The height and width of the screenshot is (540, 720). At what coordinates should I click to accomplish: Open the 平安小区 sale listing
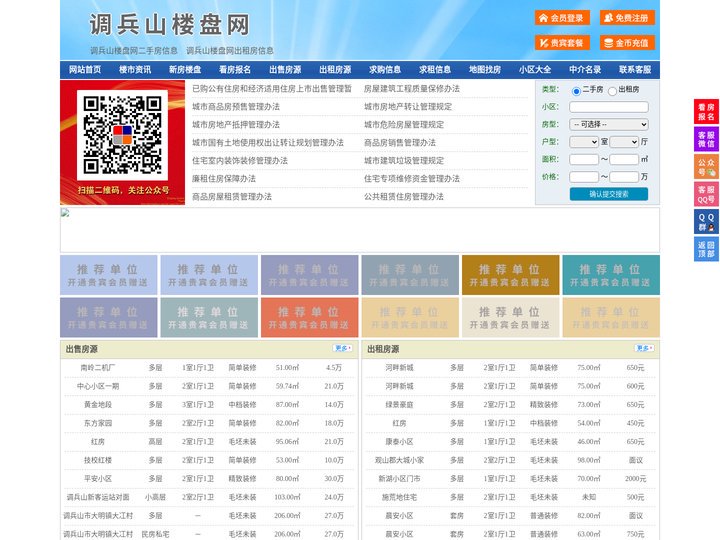[98, 478]
